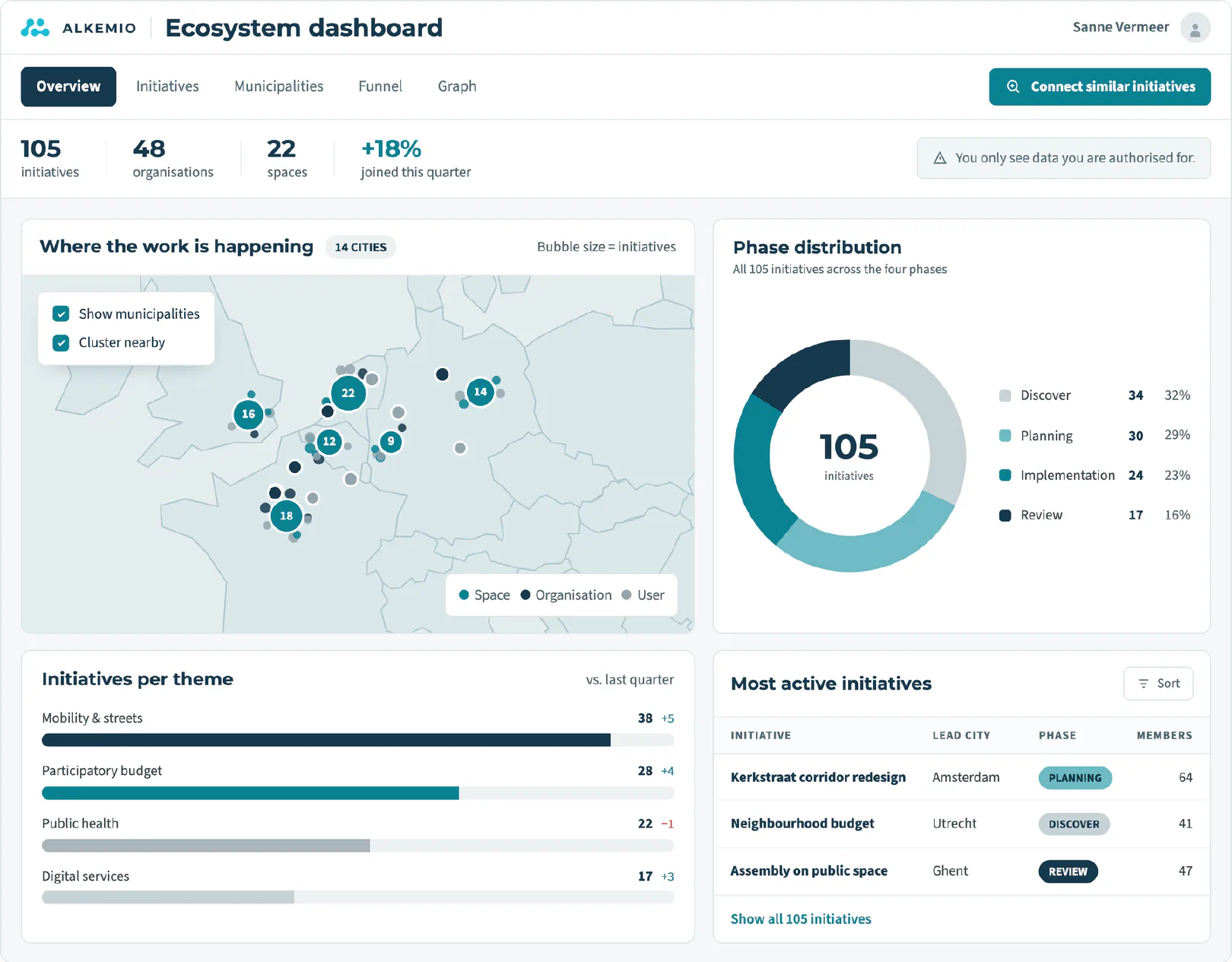Click the Participatory budget progress bar

point(357,793)
